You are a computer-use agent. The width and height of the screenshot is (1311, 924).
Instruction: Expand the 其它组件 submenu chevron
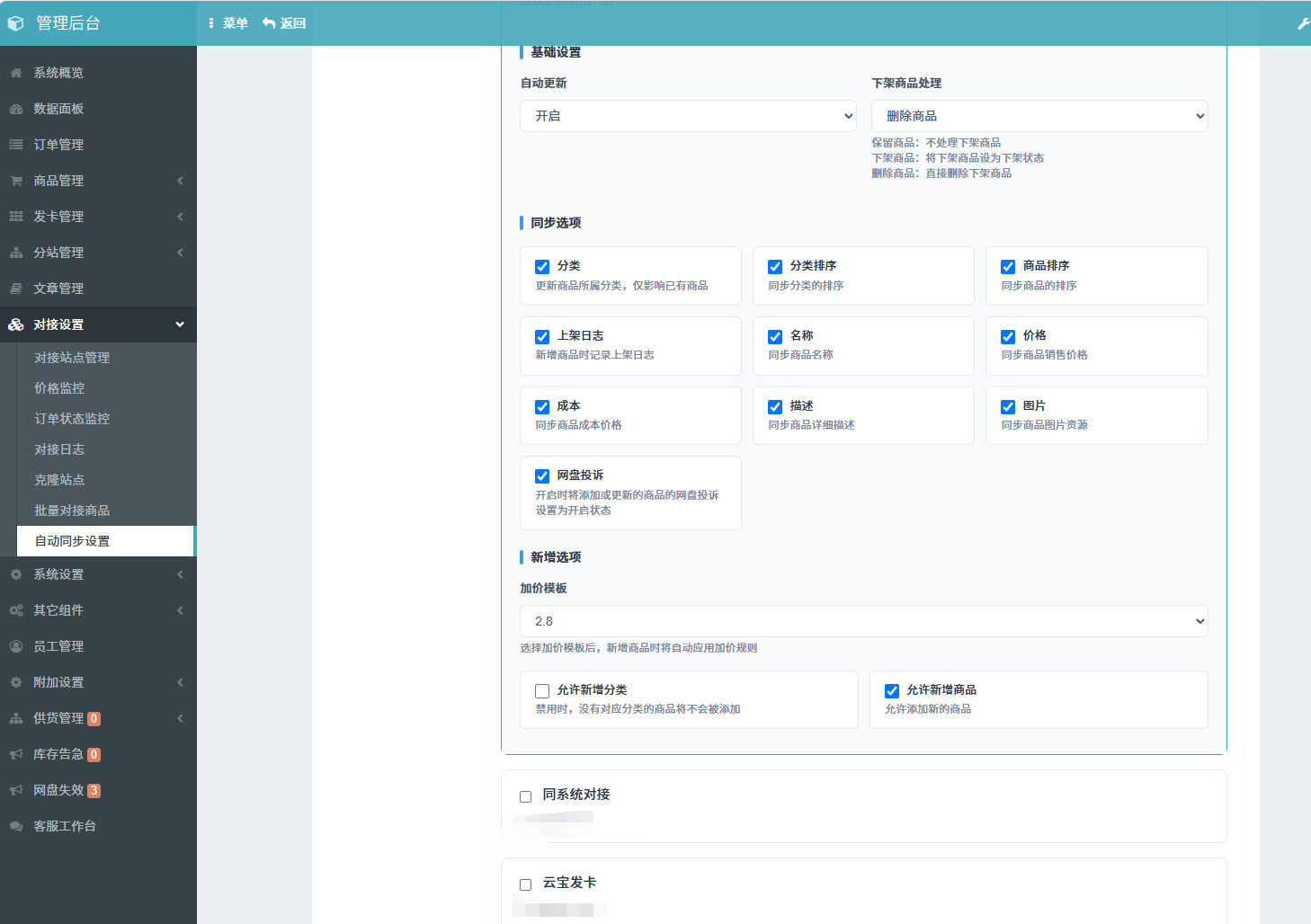[x=180, y=610]
